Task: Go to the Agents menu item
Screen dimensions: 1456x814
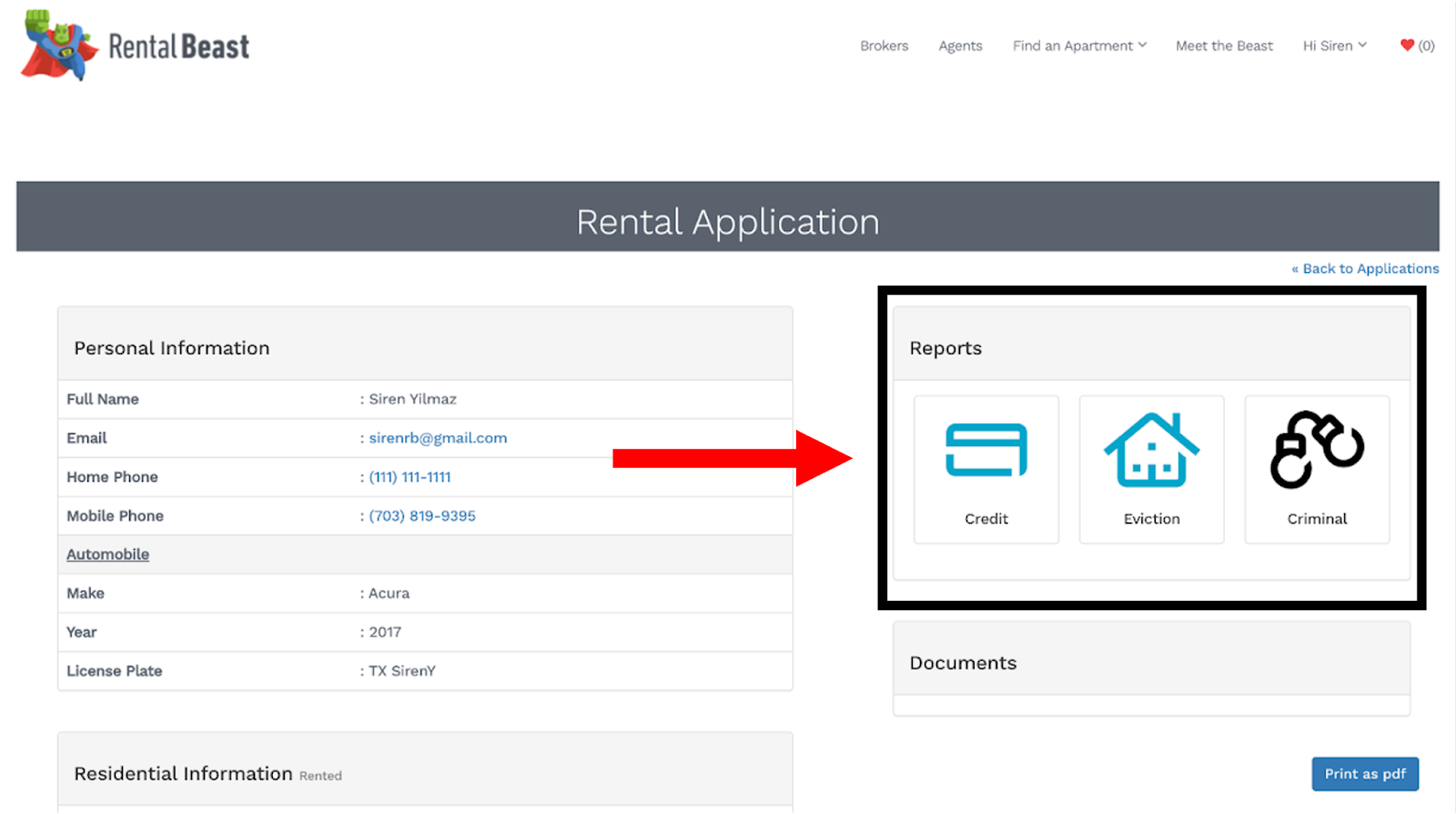Action: pyautogui.click(x=960, y=46)
